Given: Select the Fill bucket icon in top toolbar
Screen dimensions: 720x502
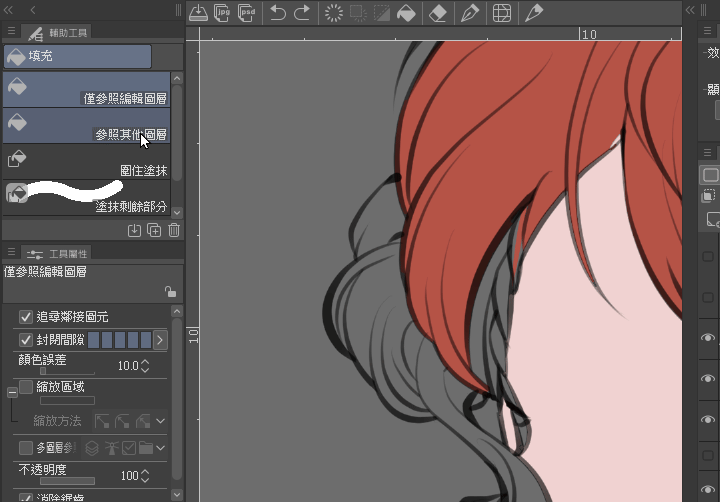Looking at the screenshot, I should click(x=406, y=13).
